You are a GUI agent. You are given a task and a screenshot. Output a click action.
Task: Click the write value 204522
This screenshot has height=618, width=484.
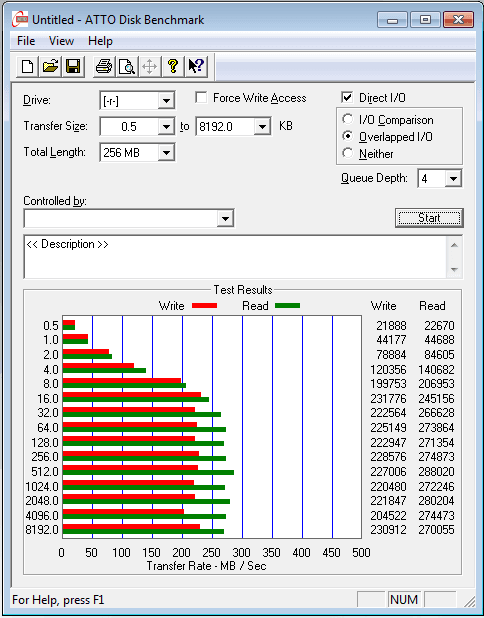pyautogui.click(x=388, y=515)
